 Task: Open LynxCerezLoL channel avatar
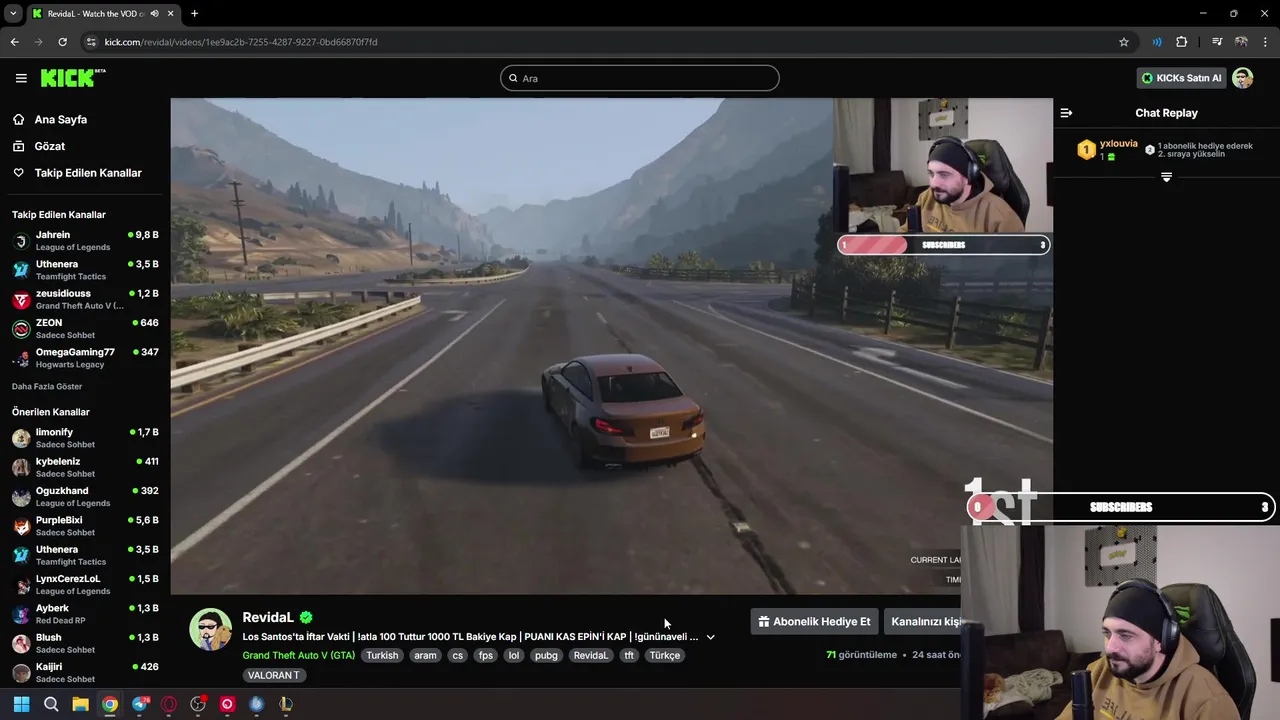pyautogui.click(x=21, y=585)
